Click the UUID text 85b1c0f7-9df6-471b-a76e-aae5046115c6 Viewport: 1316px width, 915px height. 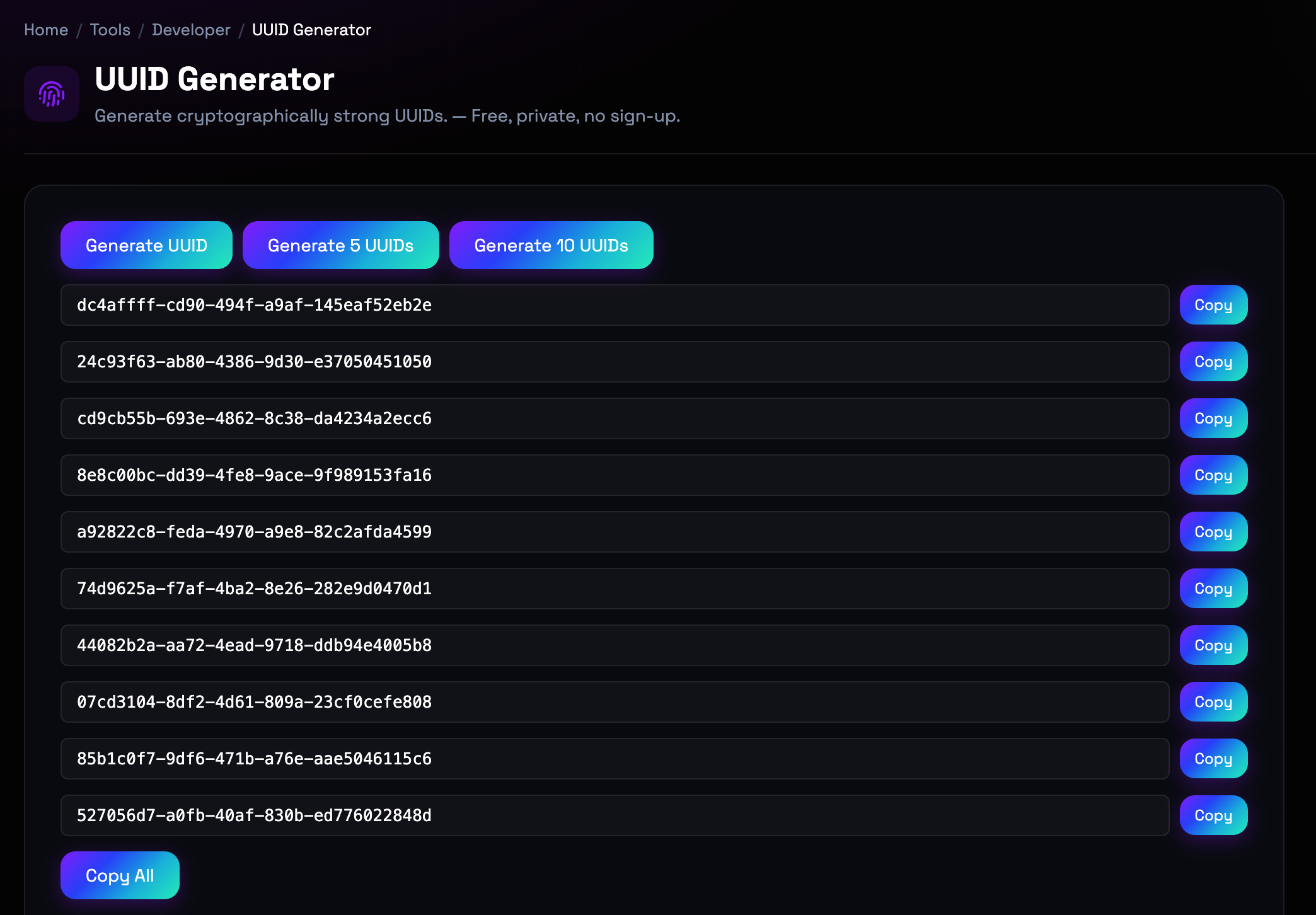(254, 759)
